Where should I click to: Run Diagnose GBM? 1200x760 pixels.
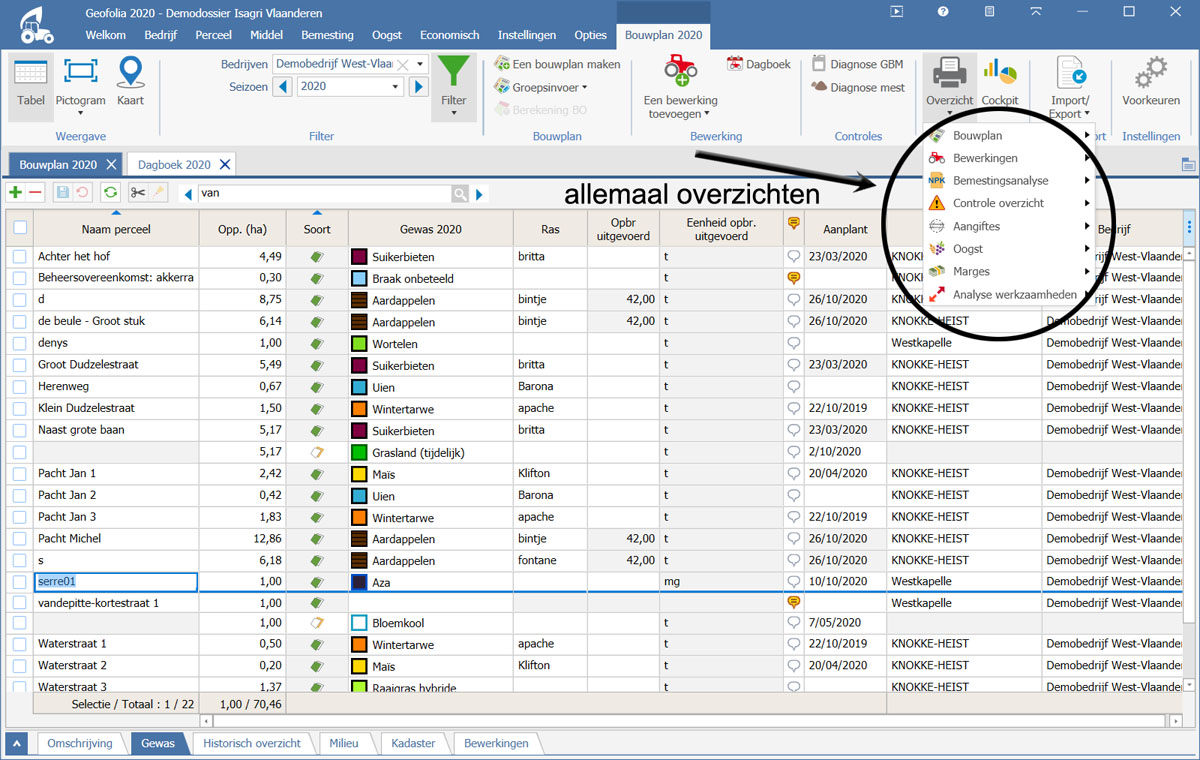click(x=857, y=64)
